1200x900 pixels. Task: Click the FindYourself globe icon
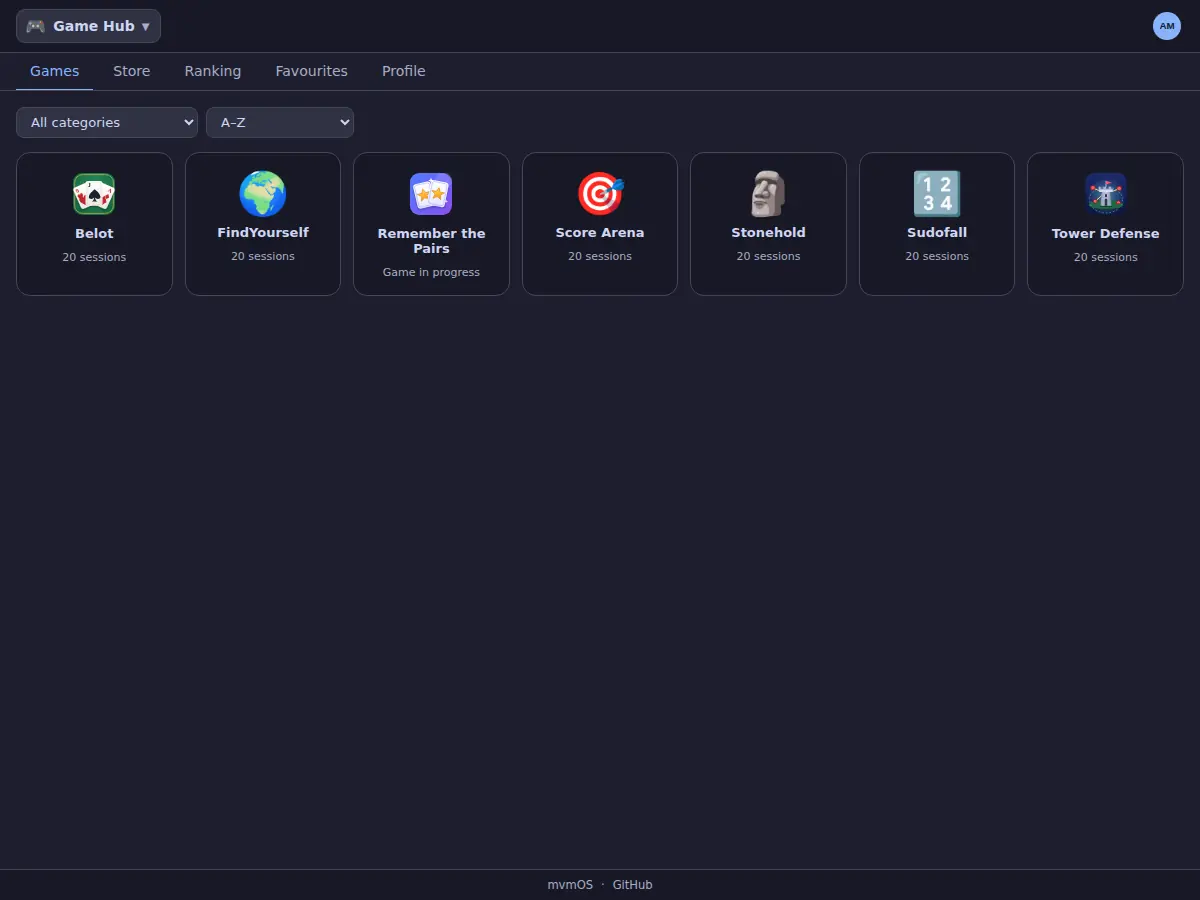coord(263,194)
